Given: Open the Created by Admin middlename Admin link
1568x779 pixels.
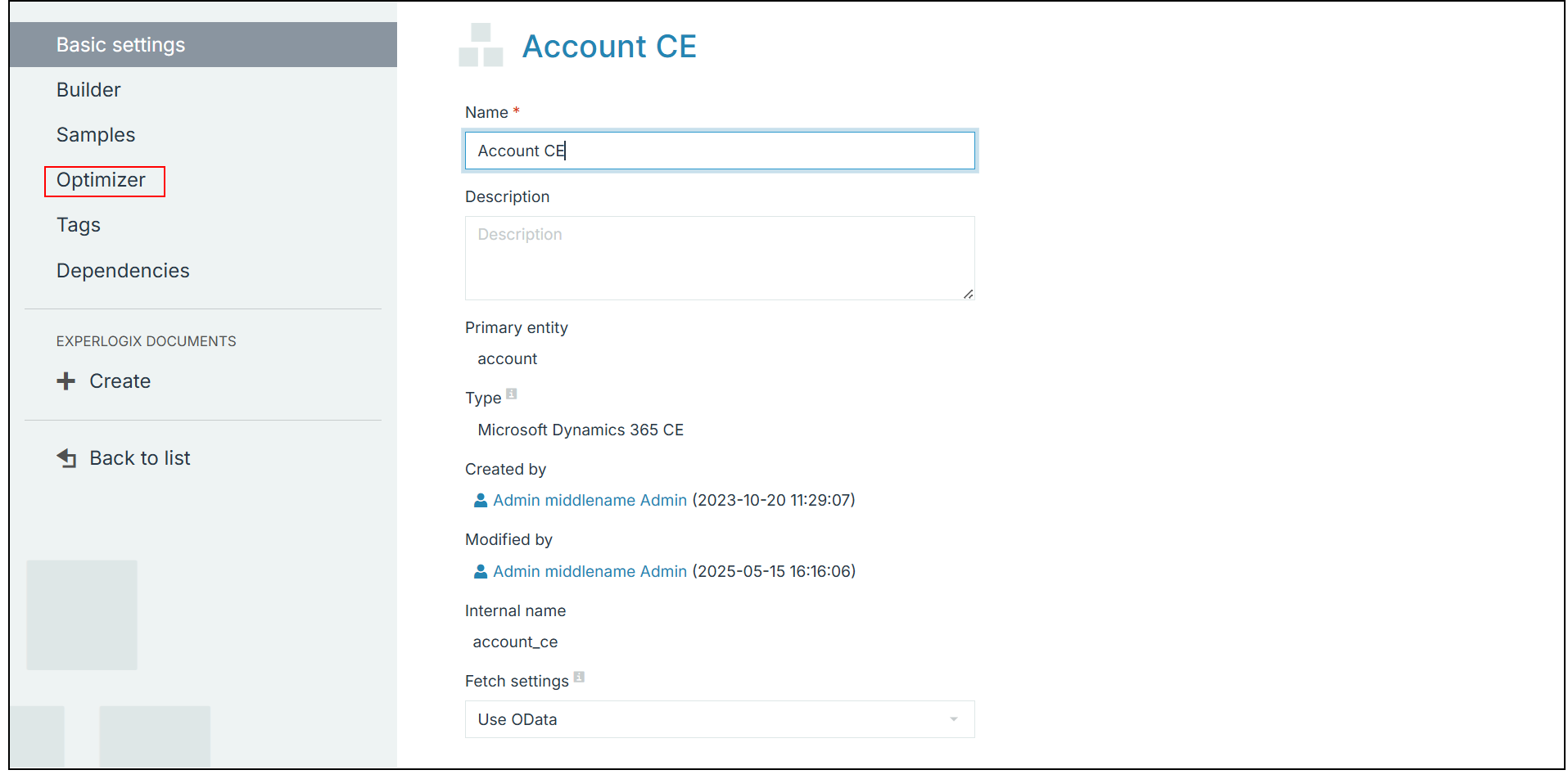Looking at the screenshot, I should point(590,500).
